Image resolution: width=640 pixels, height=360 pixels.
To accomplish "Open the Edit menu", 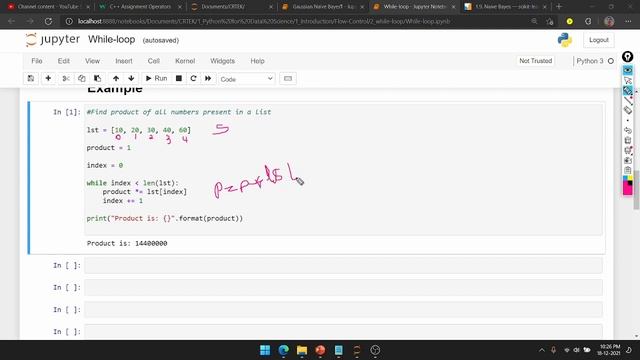I will pos(64,61).
